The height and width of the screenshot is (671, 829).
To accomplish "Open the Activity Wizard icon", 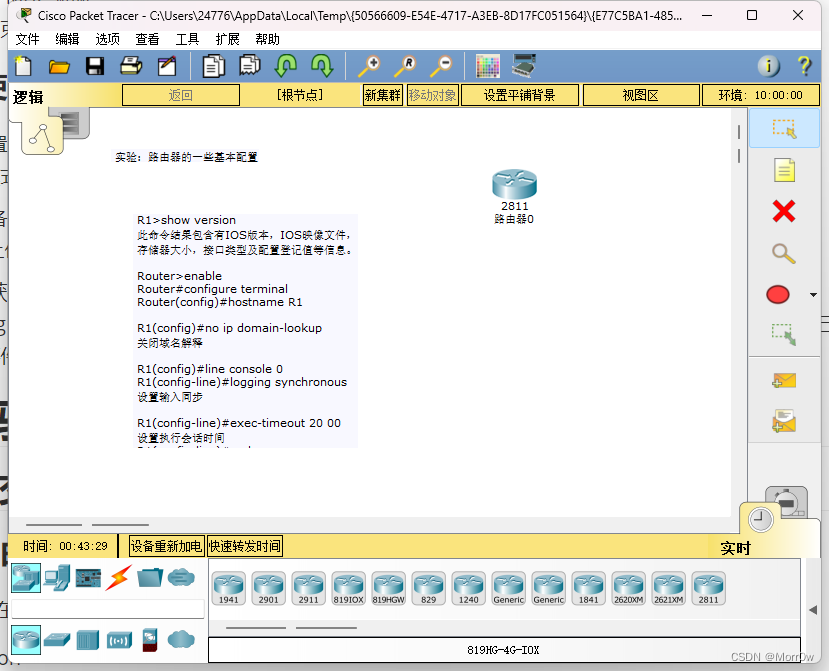I will (x=167, y=67).
